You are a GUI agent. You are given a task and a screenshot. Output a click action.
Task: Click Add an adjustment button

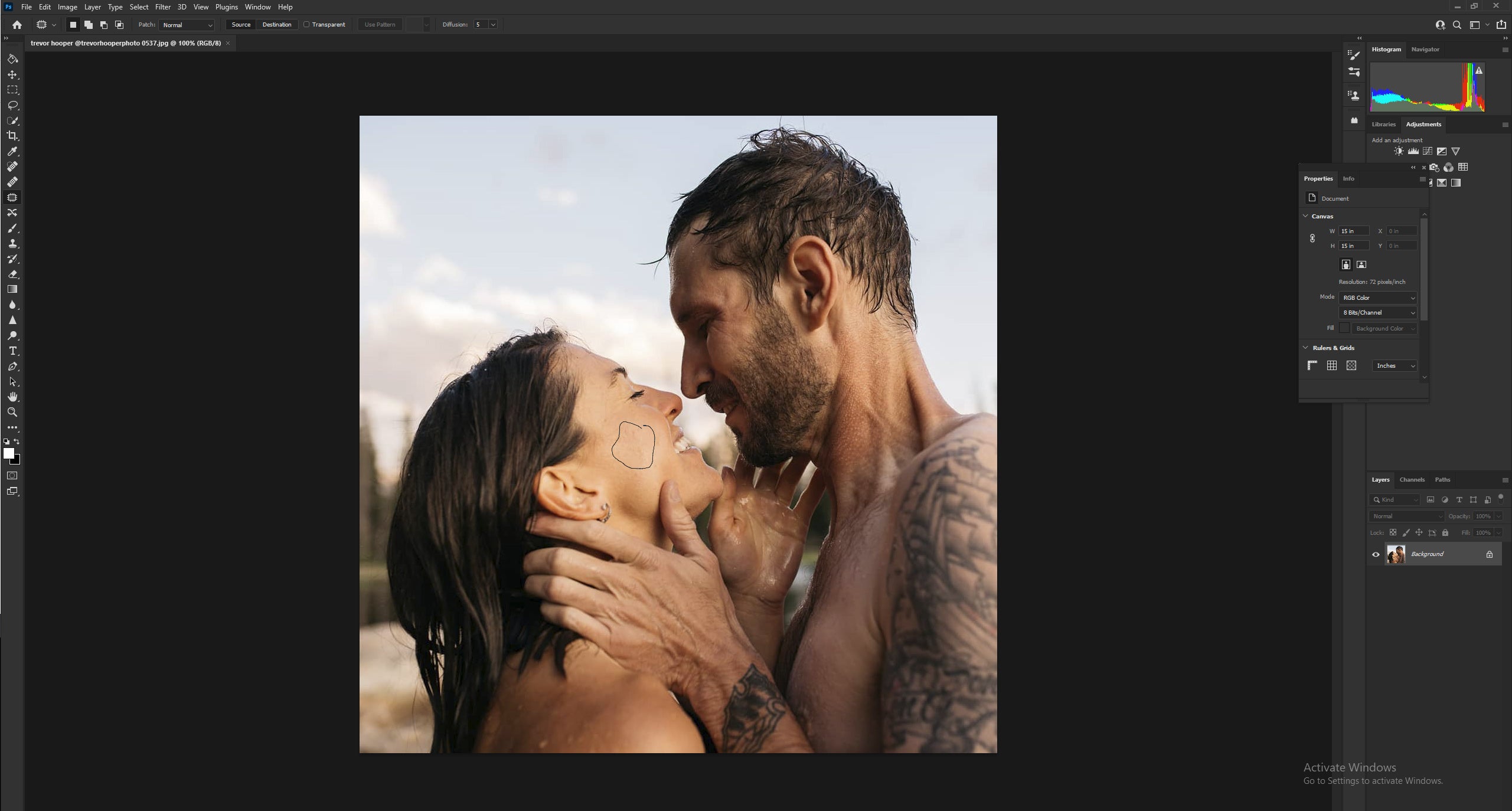coord(1396,139)
